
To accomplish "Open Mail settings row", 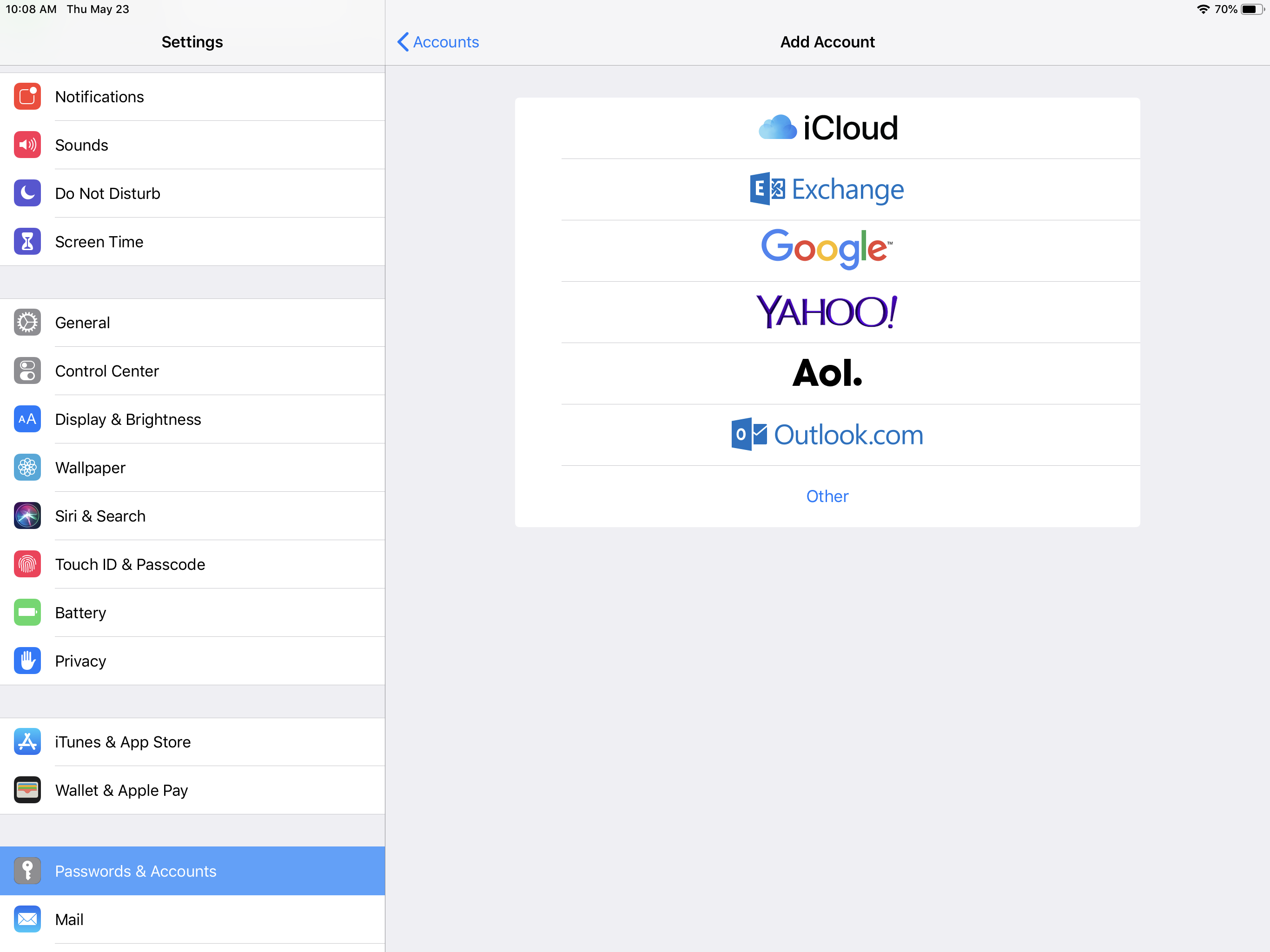I will tap(69, 919).
